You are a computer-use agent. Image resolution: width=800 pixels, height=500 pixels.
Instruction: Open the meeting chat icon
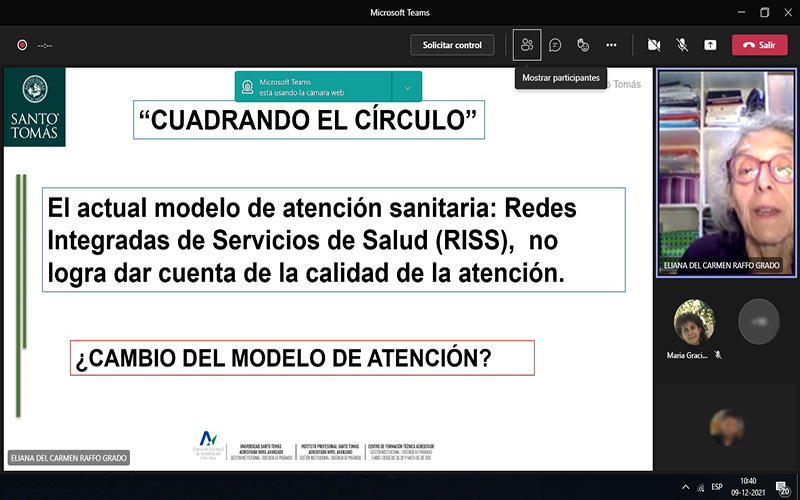tap(555, 45)
